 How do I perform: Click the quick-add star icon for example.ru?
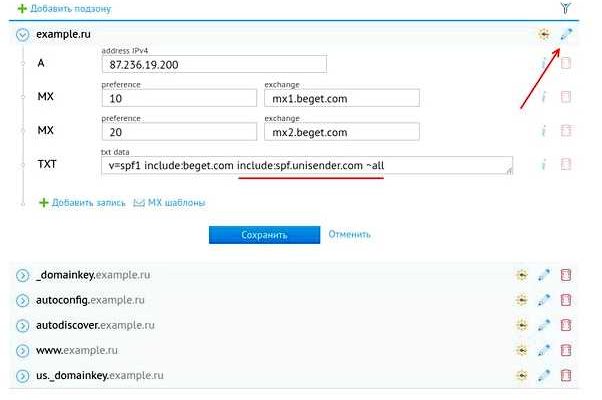(544, 34)
